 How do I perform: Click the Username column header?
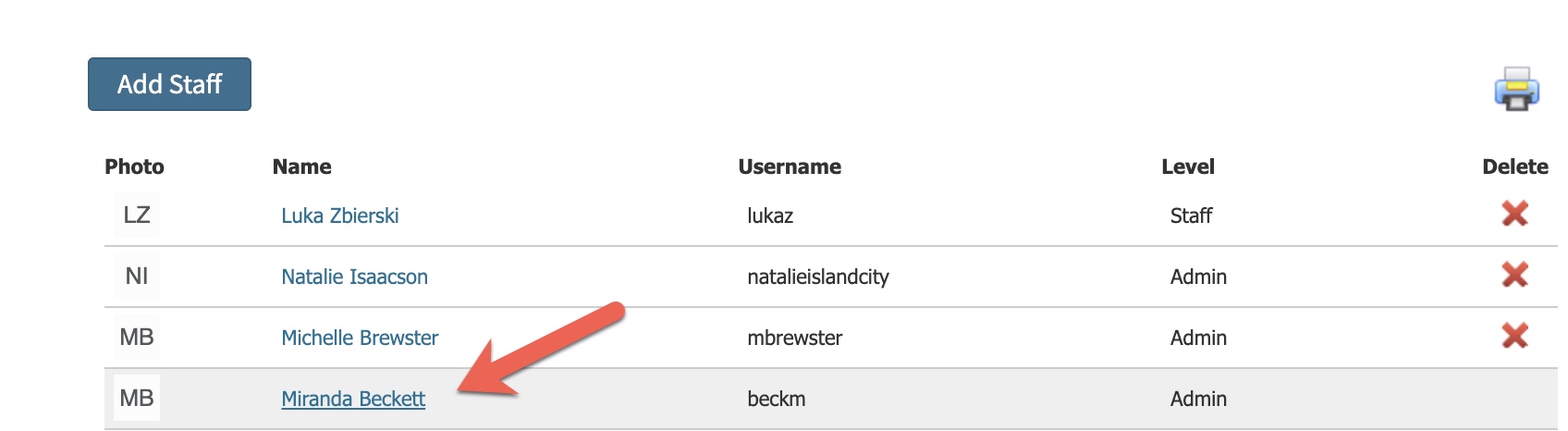click(x=790, y=166)
